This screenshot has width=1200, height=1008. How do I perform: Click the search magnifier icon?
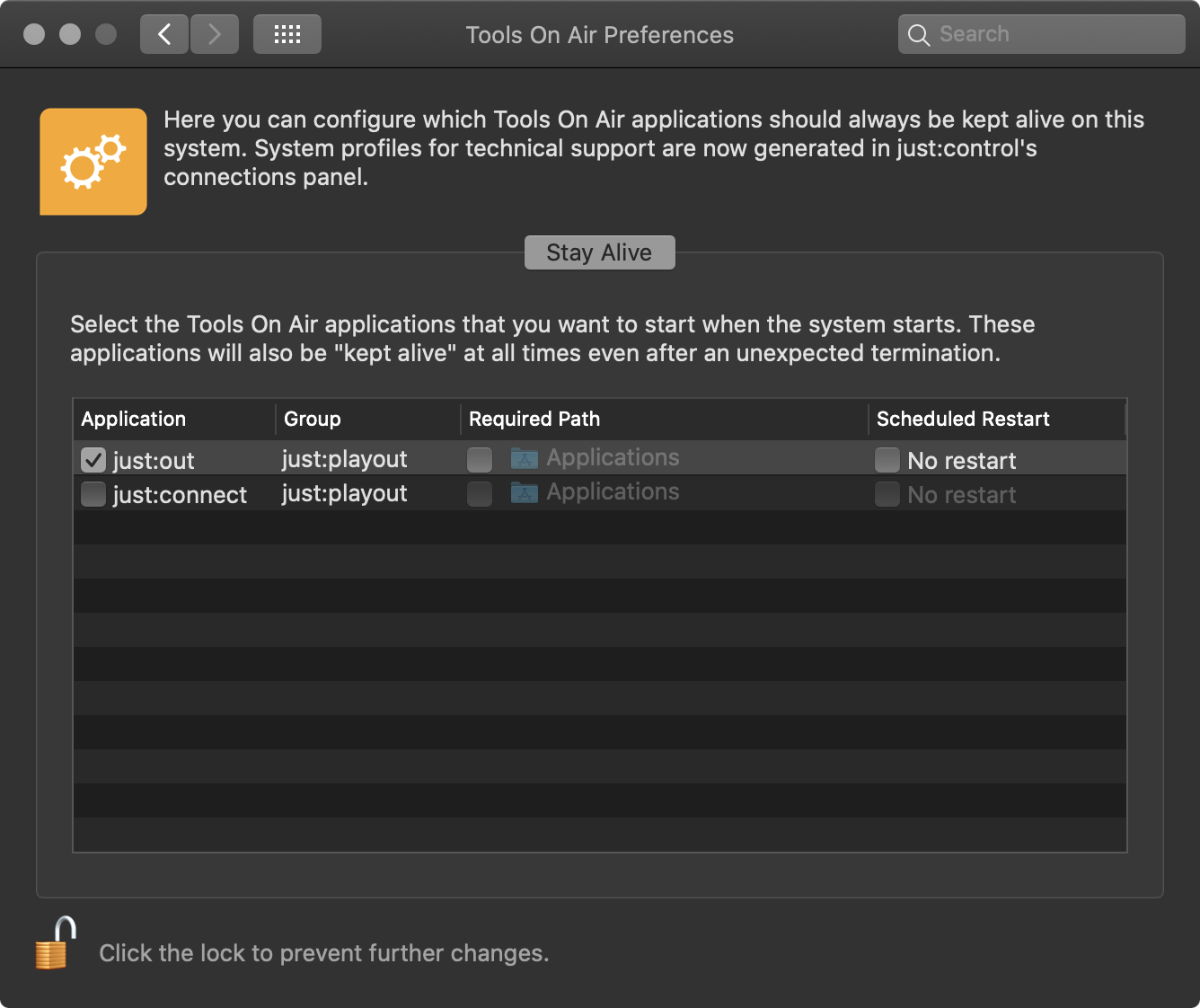(918, 35)
